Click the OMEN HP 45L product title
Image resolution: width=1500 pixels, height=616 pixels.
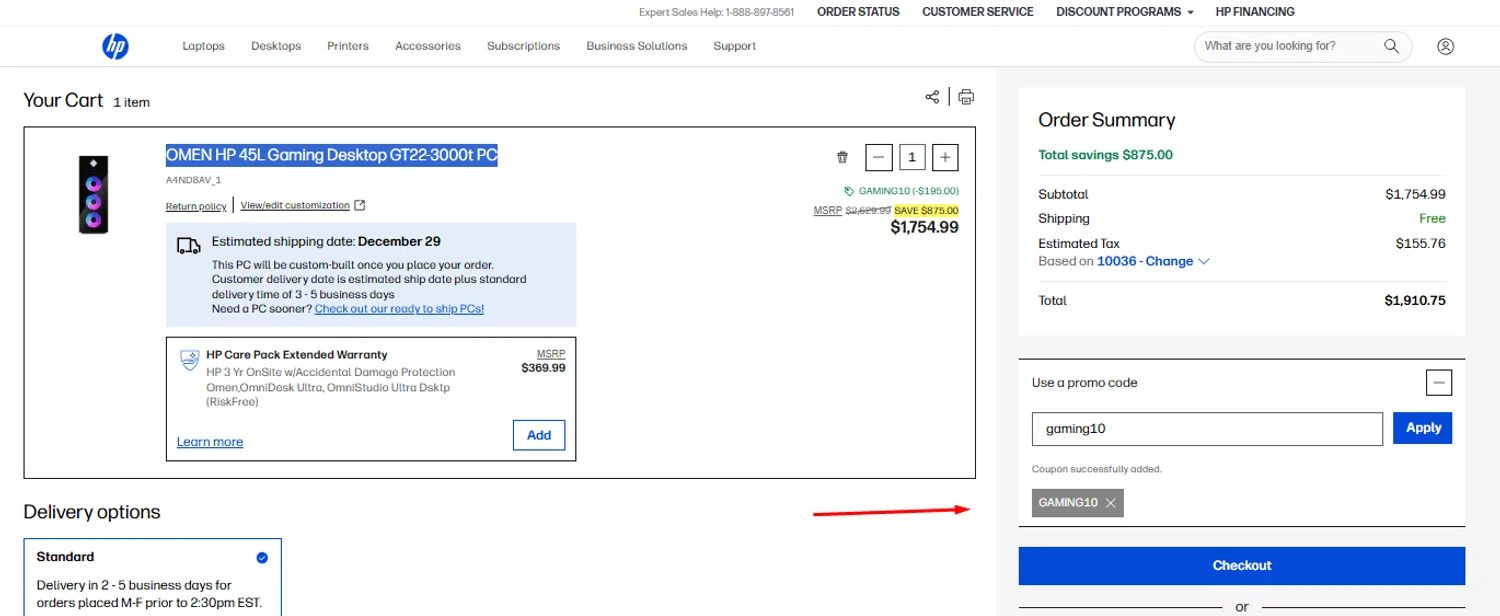331,155
